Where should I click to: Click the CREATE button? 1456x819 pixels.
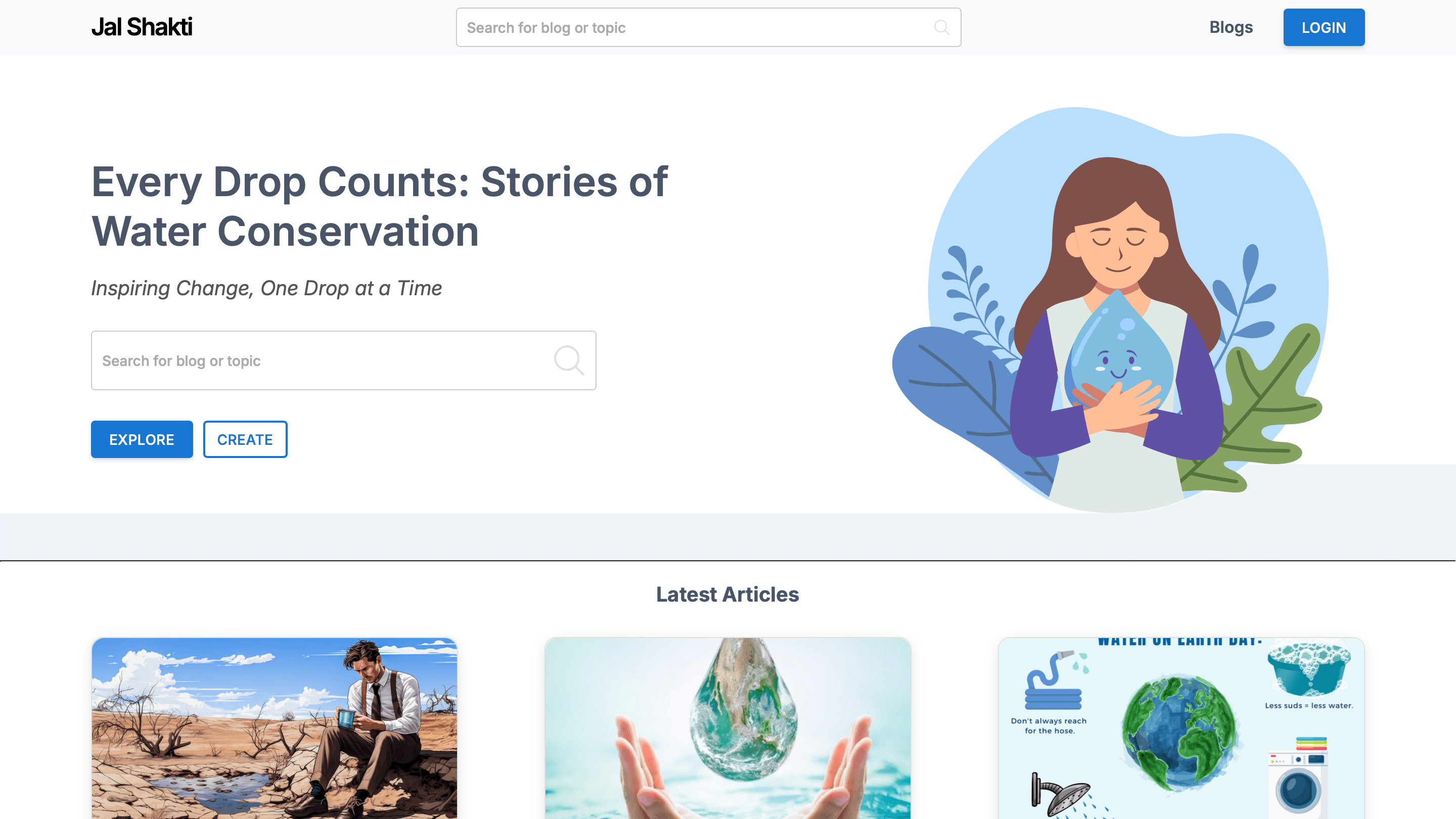click(245, 439)
